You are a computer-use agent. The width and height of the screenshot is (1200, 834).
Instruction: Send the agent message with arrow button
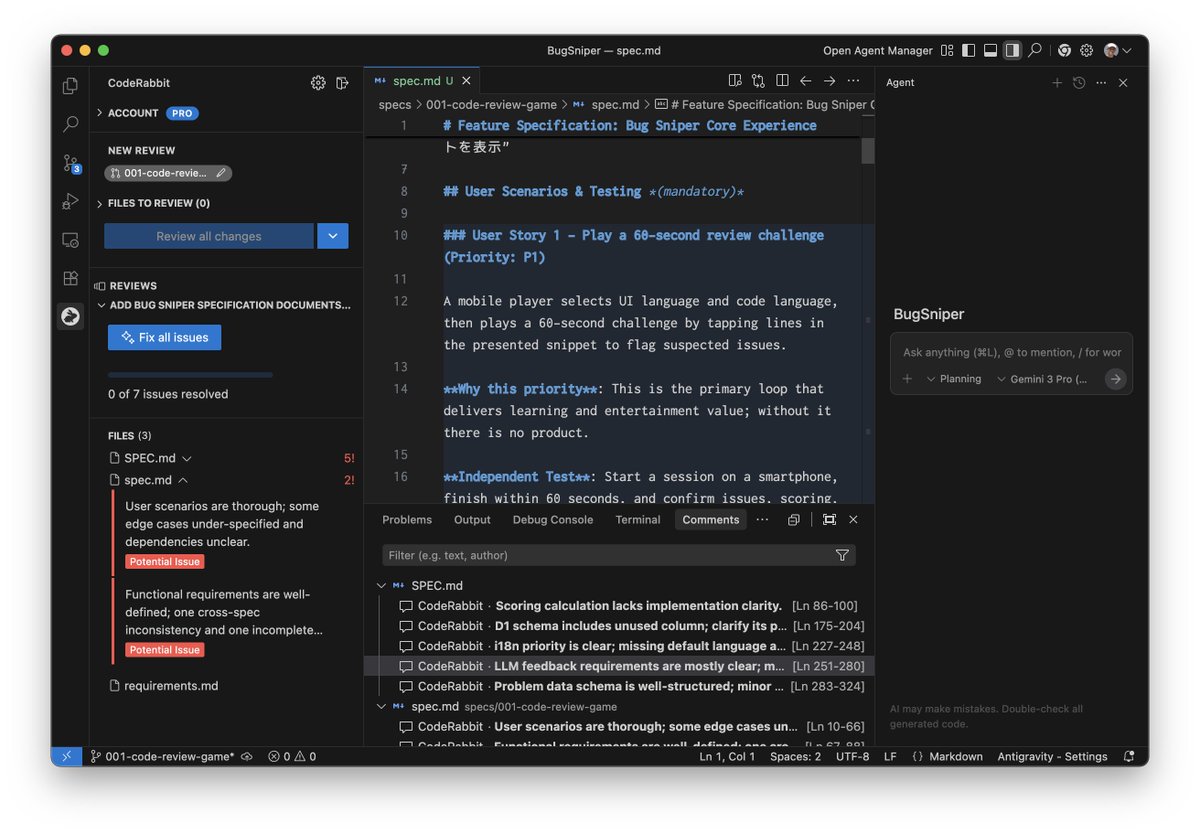(1116, 379)
